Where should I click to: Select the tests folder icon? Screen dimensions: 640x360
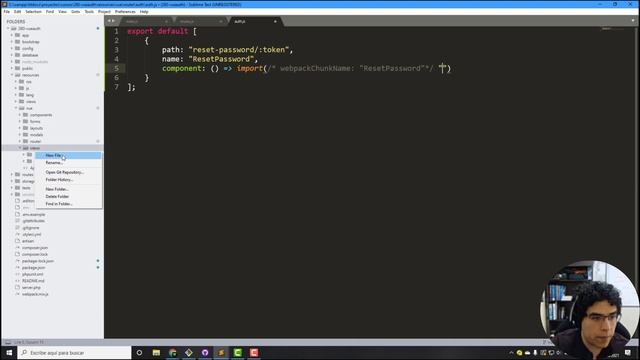click(18, 188)
